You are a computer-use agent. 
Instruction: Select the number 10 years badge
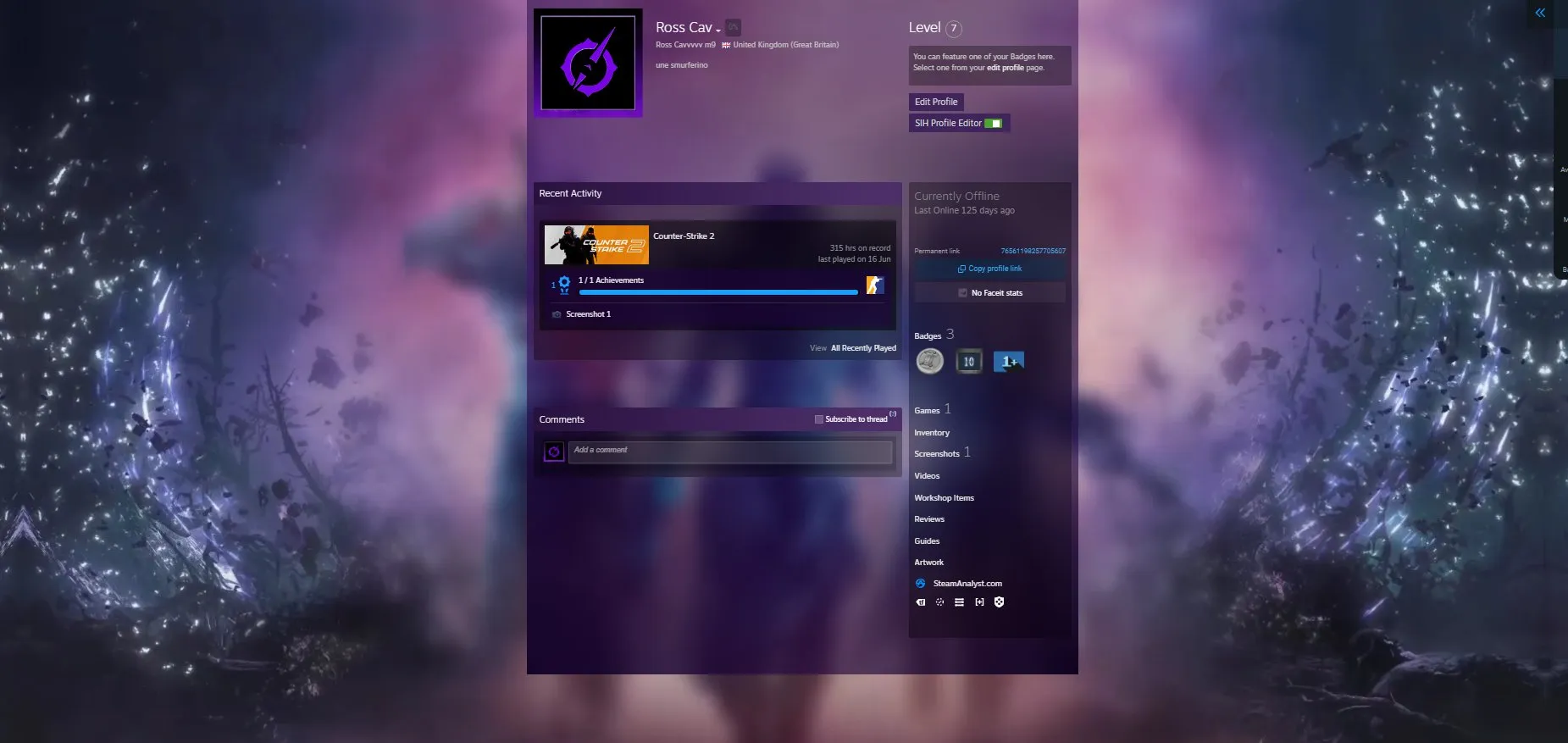coord(969,362)
